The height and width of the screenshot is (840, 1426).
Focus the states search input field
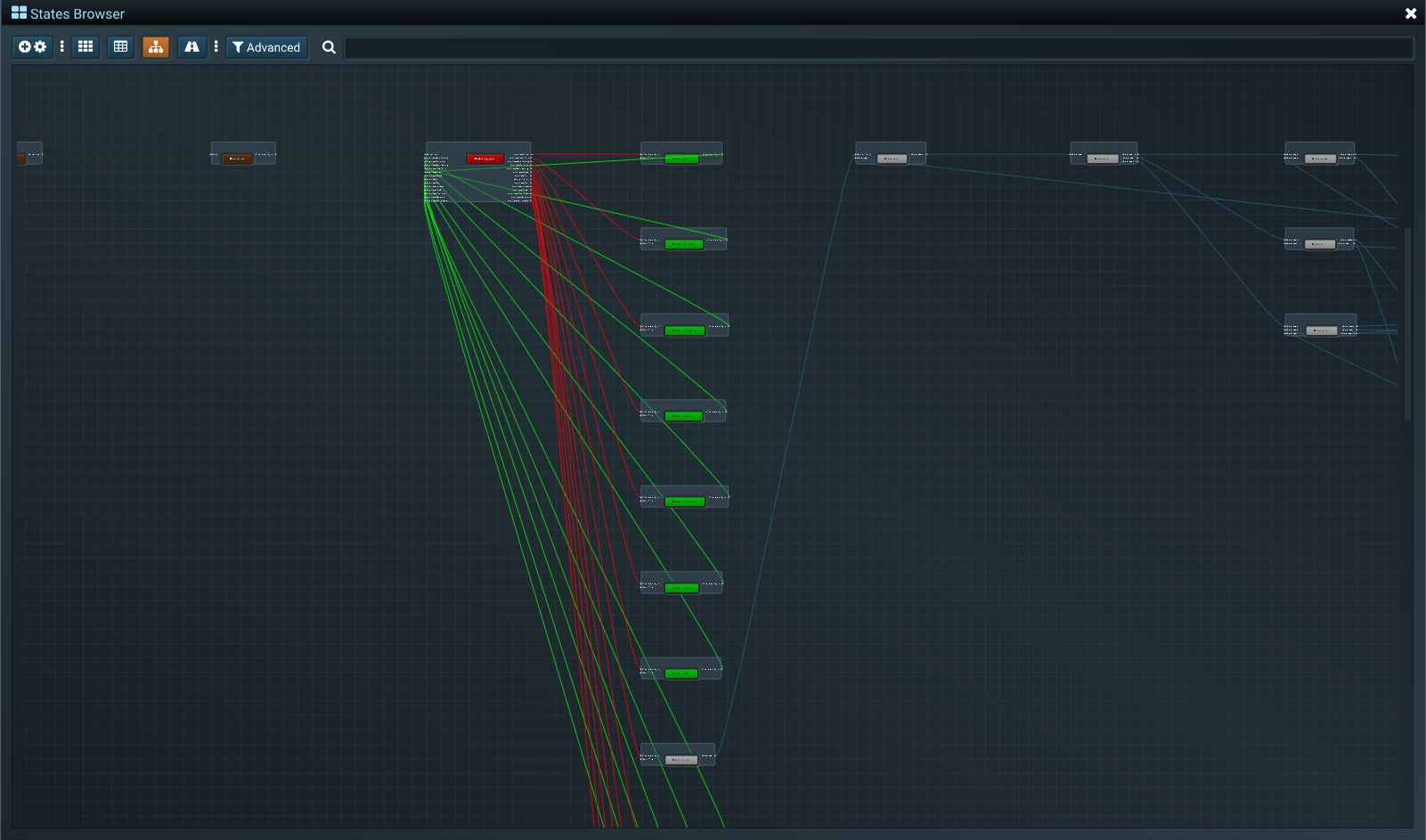point(877,48)
